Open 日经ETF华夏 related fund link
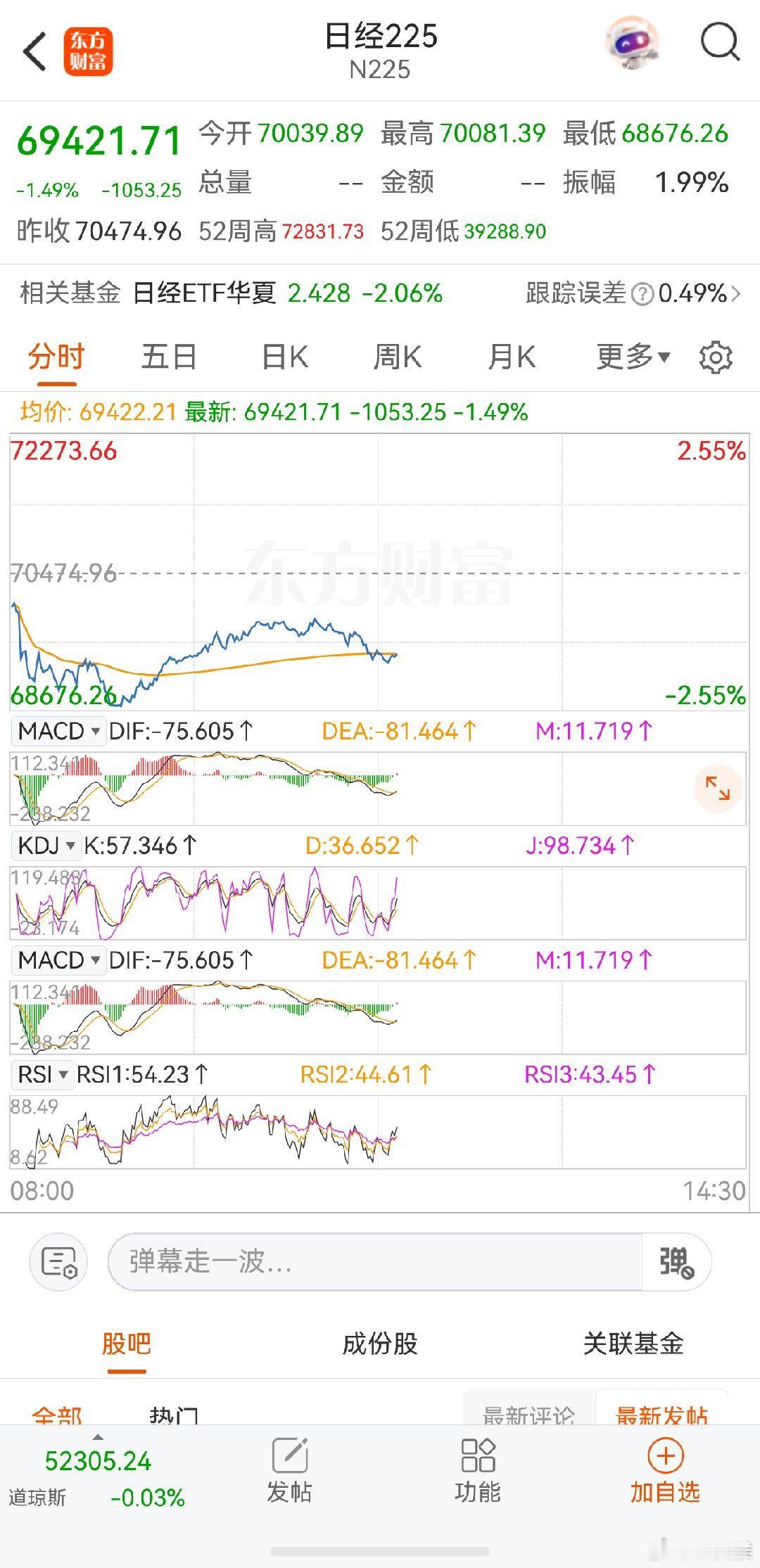Viewport: 760px width, 1568px height. 205,293
